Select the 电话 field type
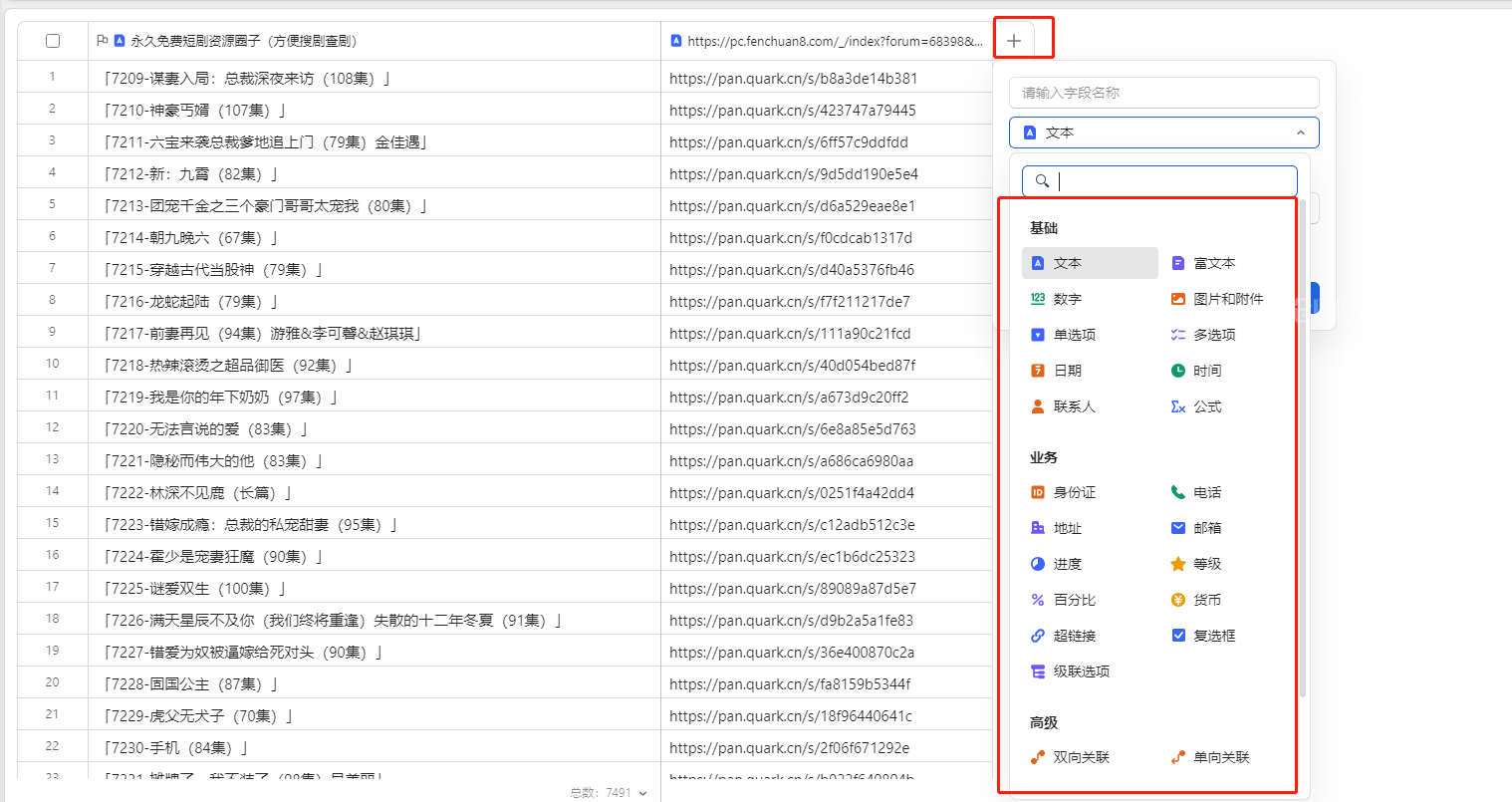The image size is (1512, 802). (1196, 492)
